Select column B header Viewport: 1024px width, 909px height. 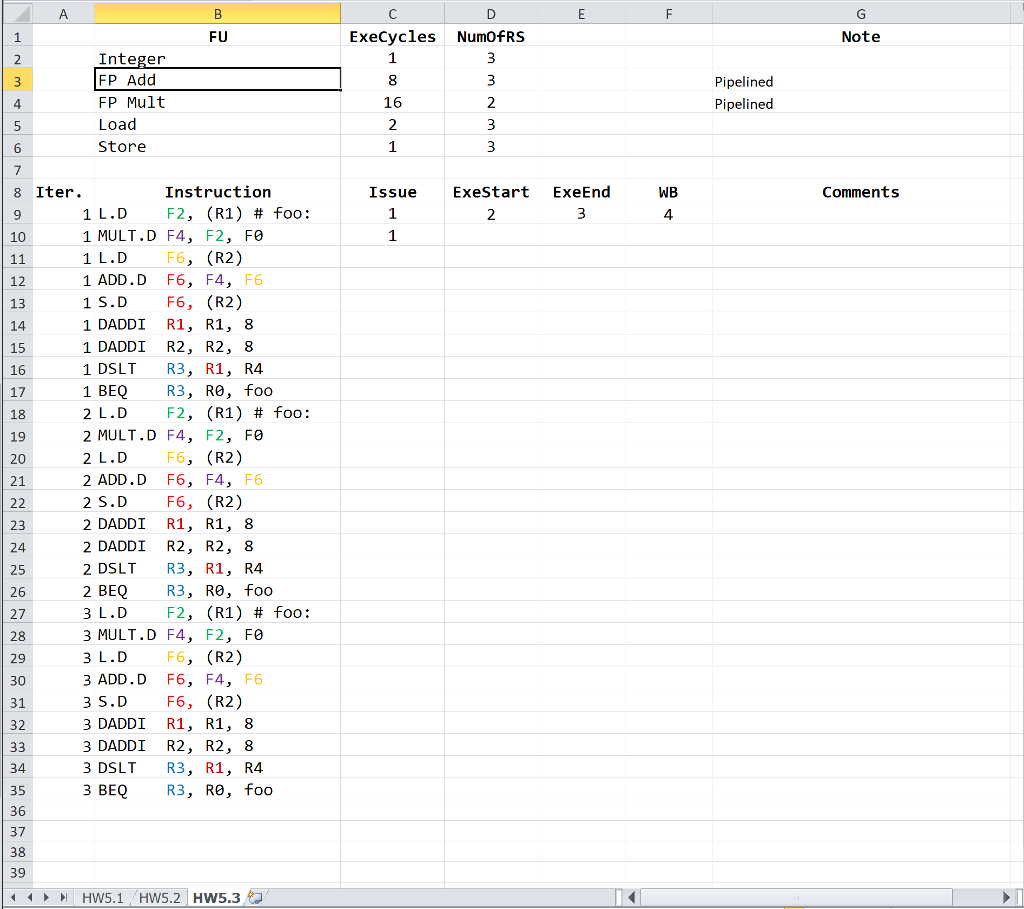click(x=217, y=14)
